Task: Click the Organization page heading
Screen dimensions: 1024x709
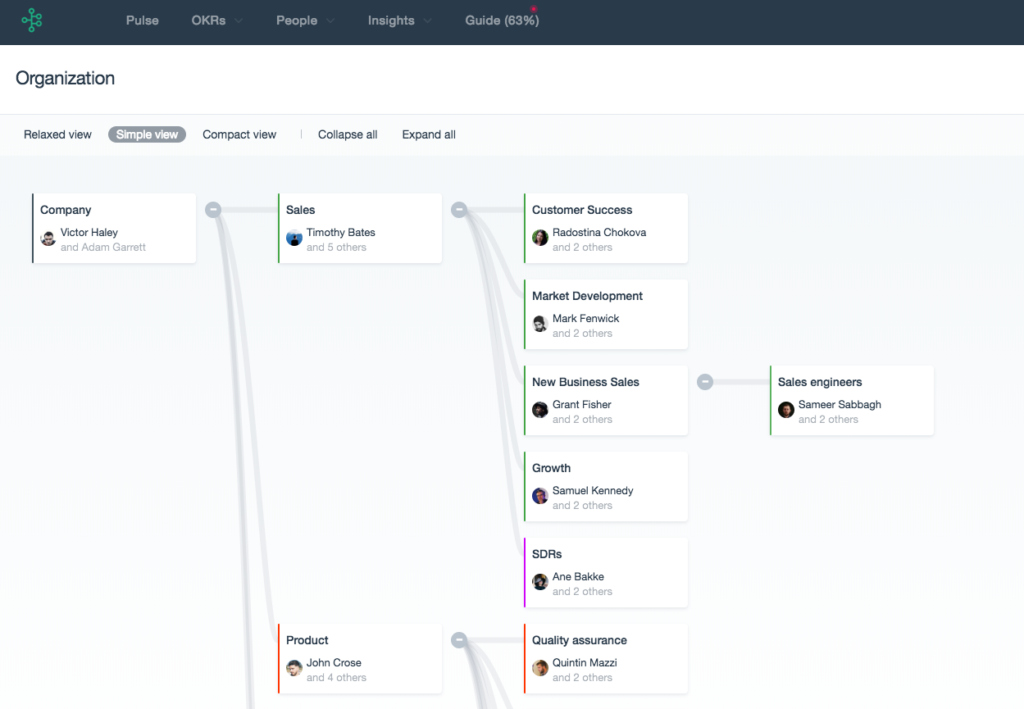Action: pyautogui.click(x=65, y=78)
